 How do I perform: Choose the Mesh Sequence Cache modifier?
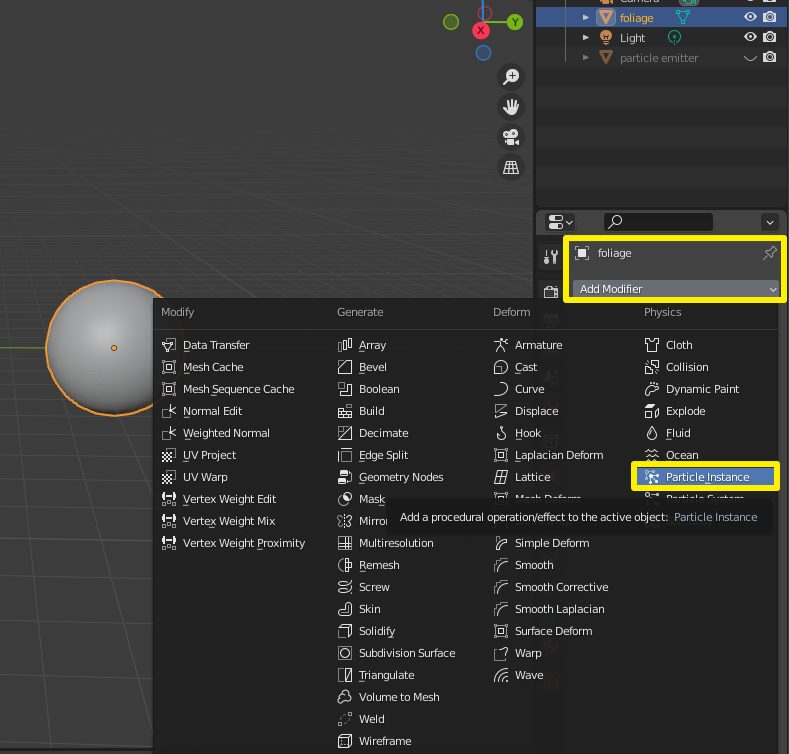pyautogui.click(x=228, y=389)
